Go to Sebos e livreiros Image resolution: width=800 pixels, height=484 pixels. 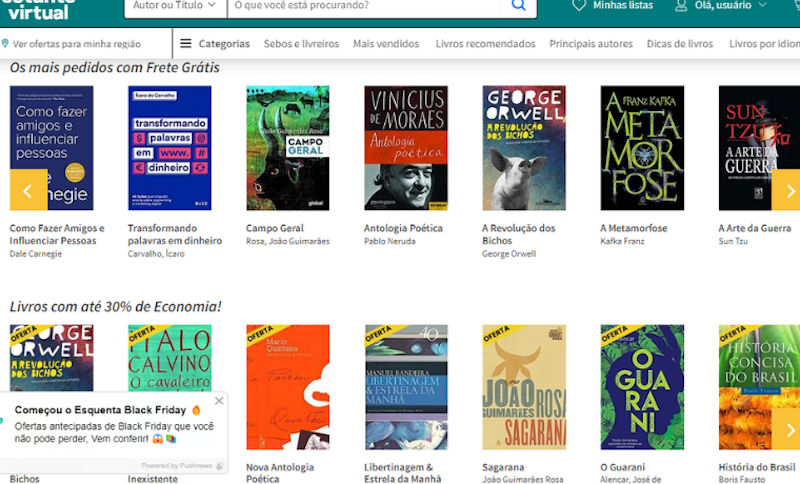[301, 44]
